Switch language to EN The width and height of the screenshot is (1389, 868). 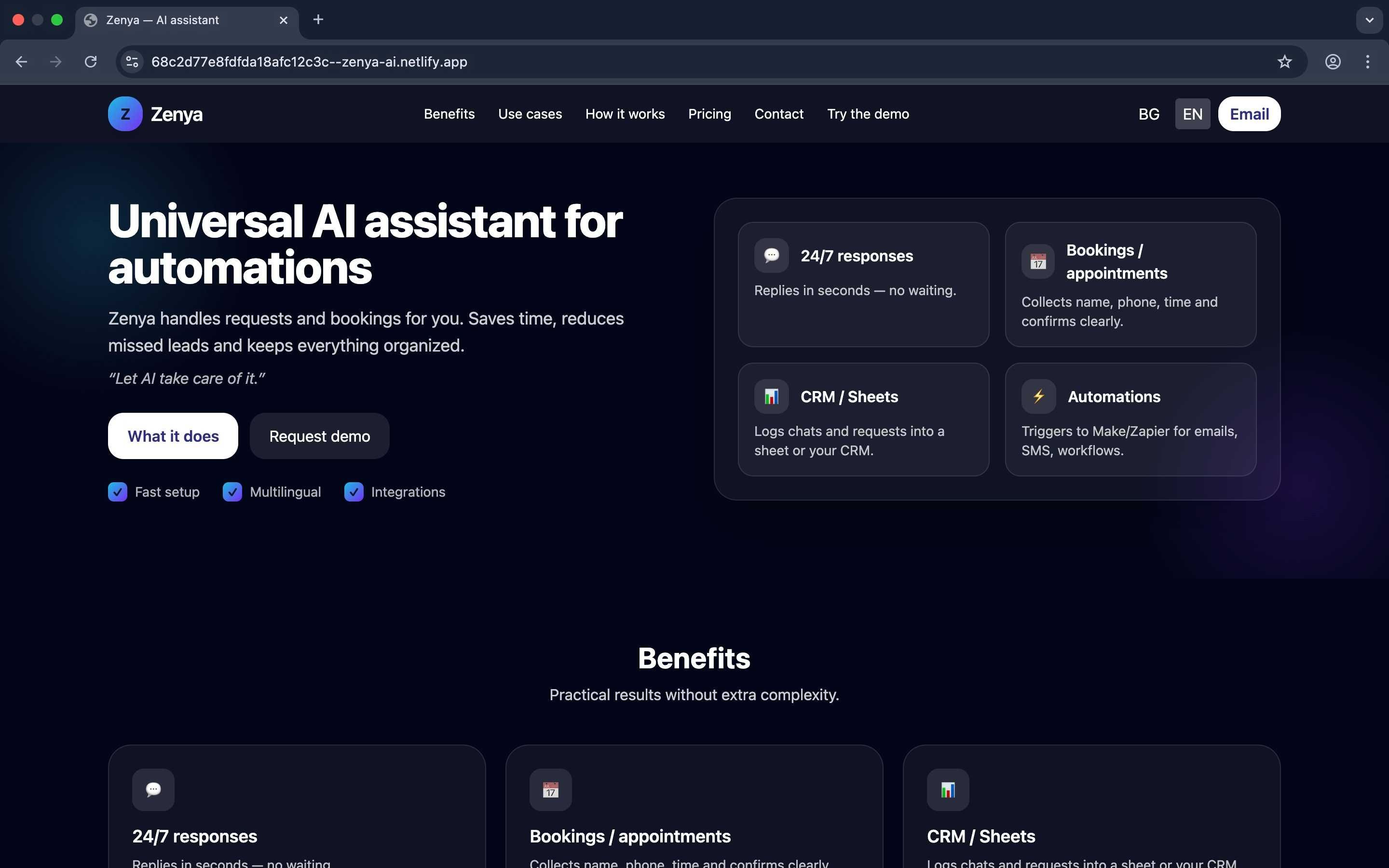[x=1193, y=114]
